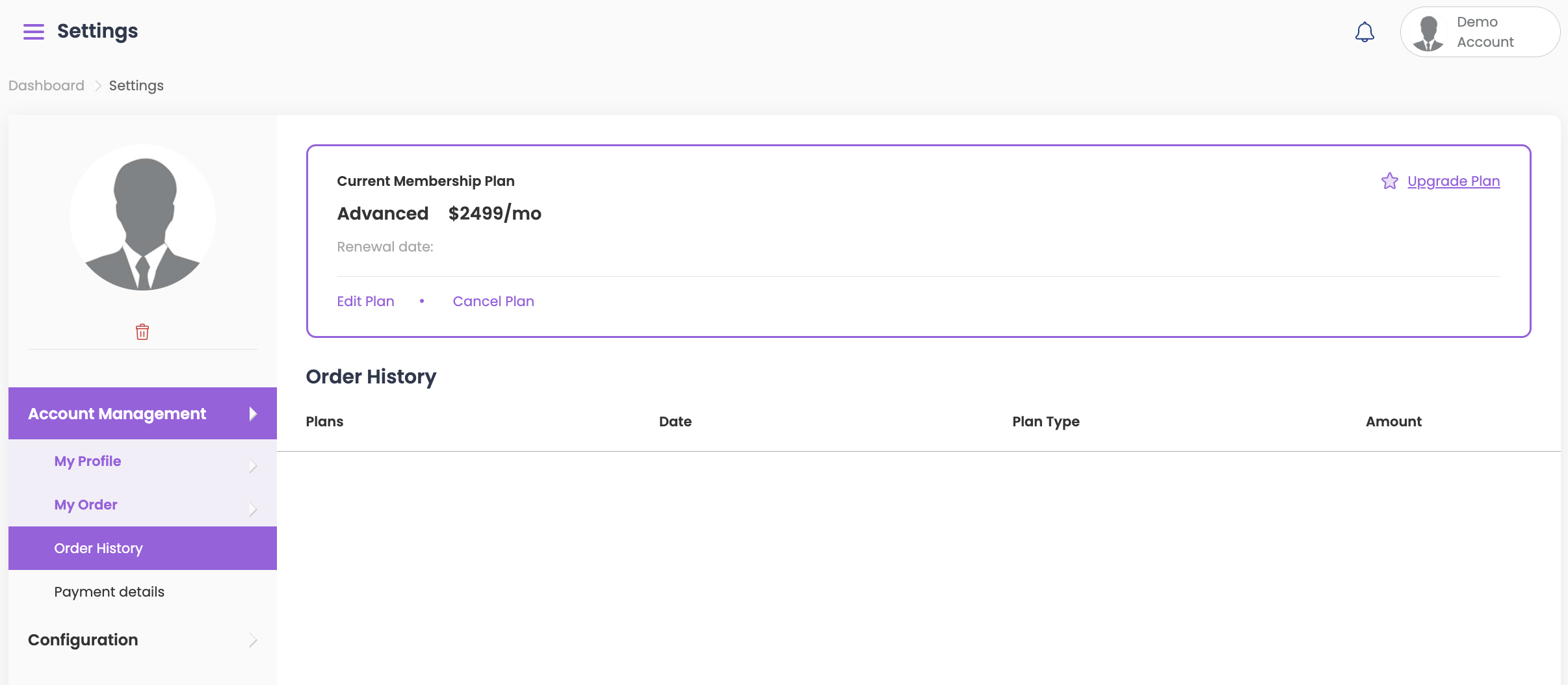Collapse the Account Management section arrow

[253, 414]
